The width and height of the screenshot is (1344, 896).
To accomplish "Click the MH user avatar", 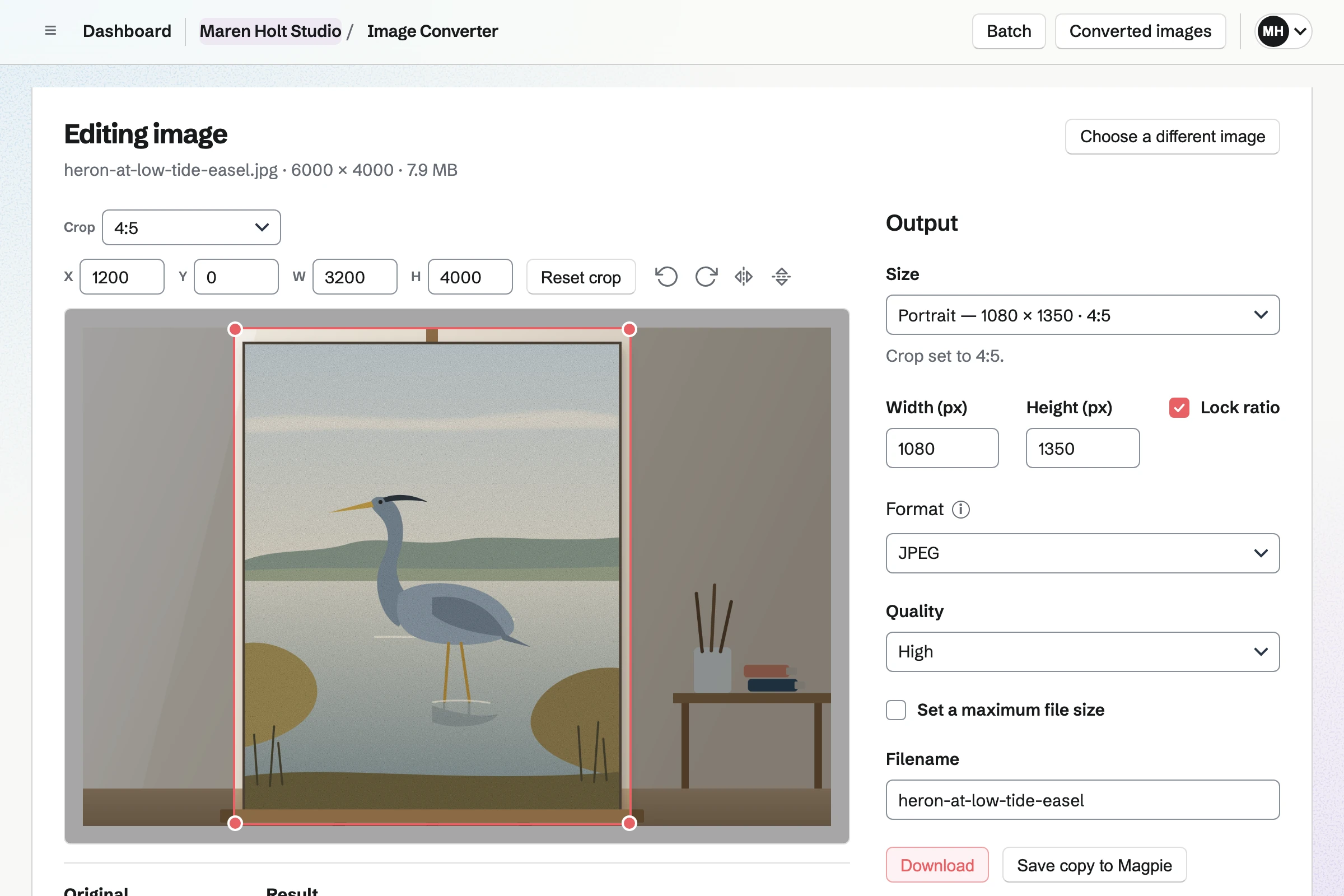I will 1272,31.
